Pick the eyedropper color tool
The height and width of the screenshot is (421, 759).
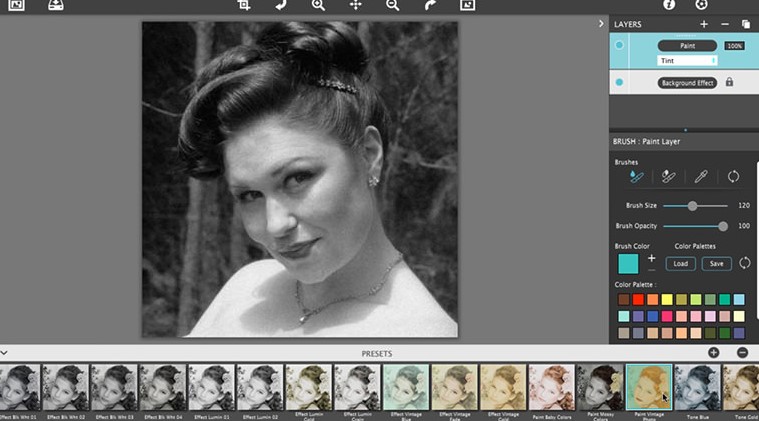click(701, 177)
